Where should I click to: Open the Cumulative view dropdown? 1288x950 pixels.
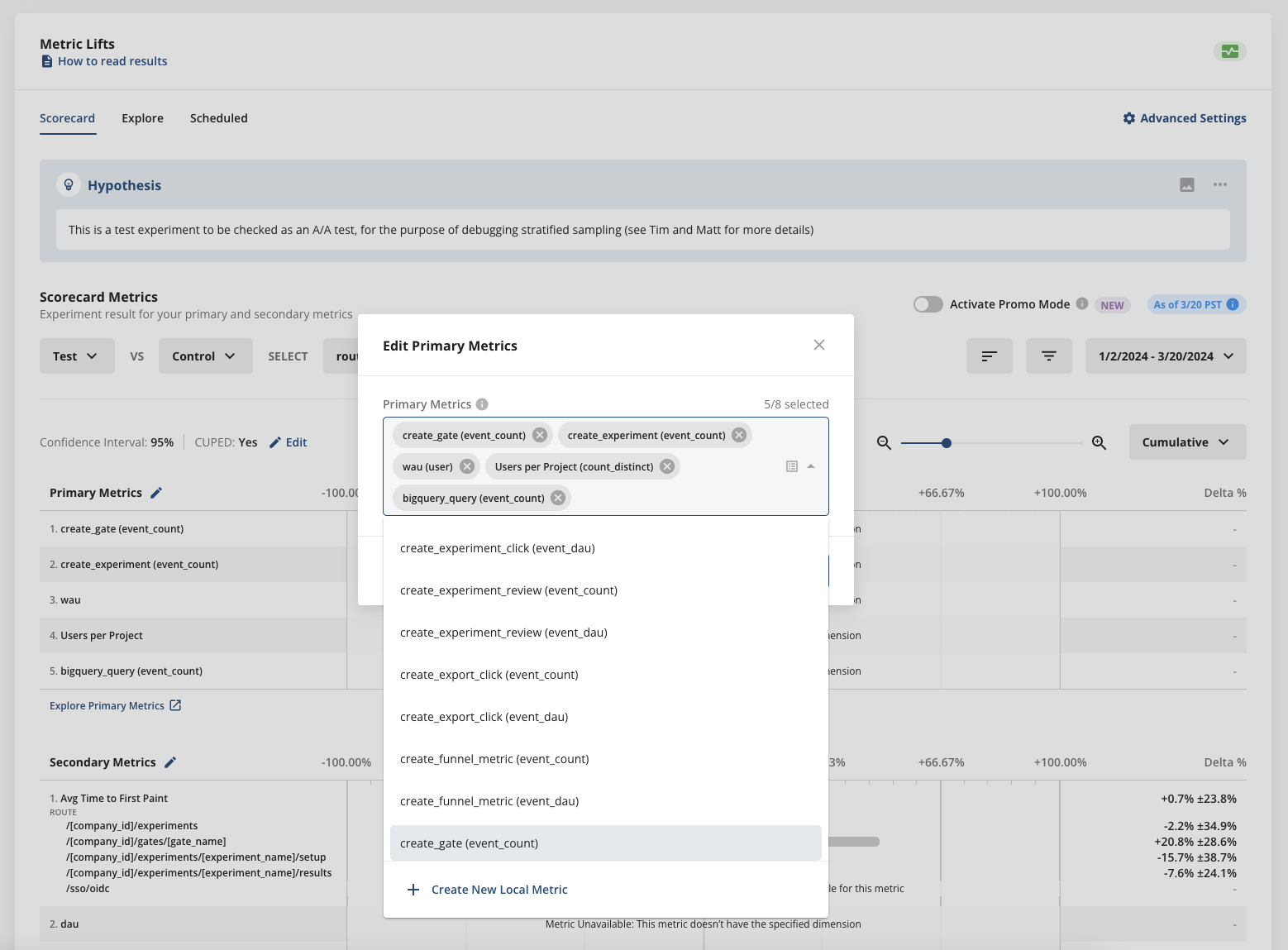(x=1187, y=442)
